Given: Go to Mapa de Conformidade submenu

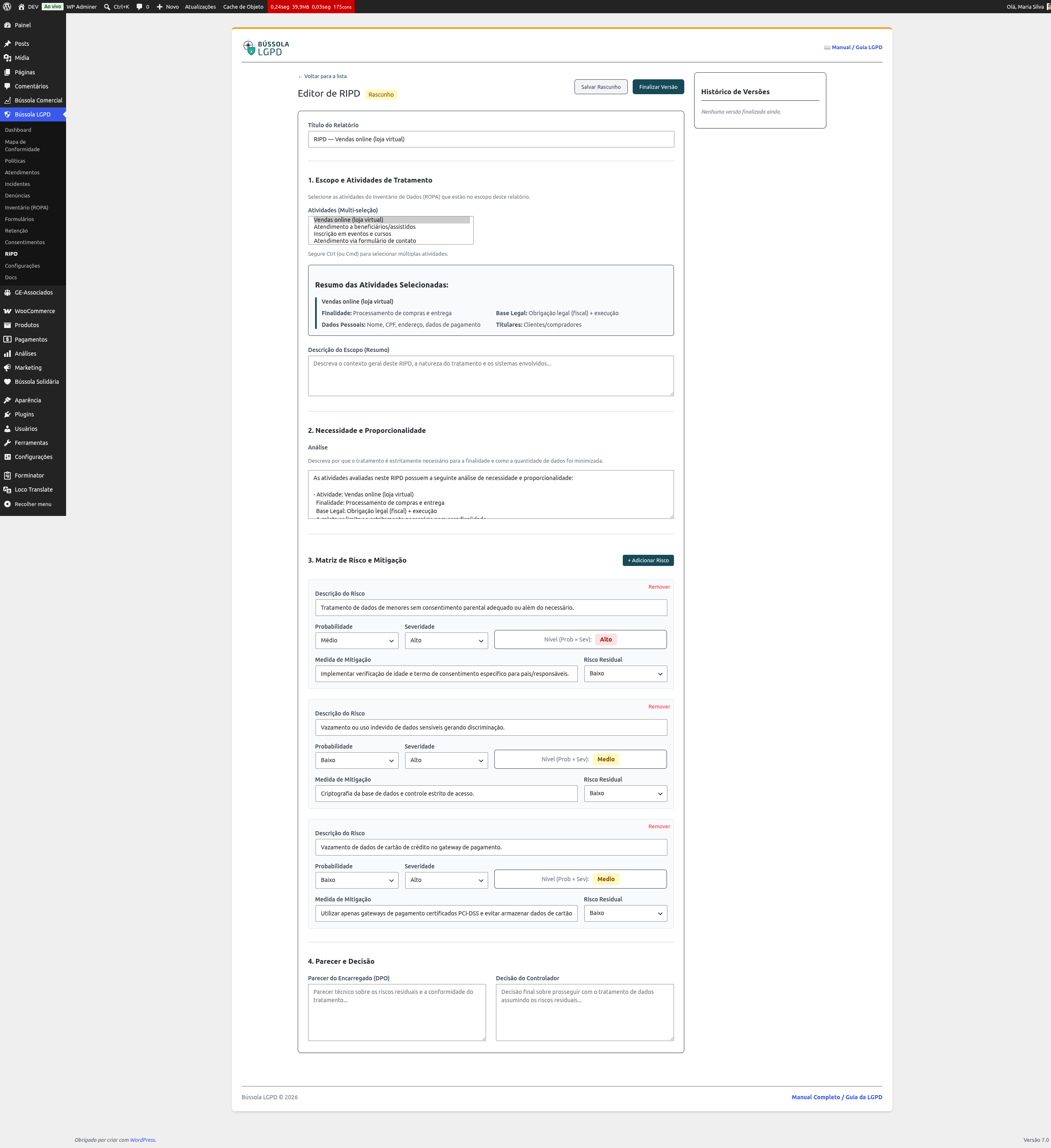Looking at the screenshot, I should (x=22, y=146).
